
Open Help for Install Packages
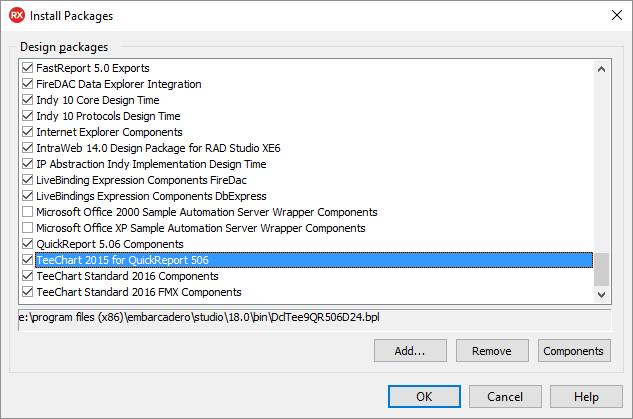[x=586, y=396]
